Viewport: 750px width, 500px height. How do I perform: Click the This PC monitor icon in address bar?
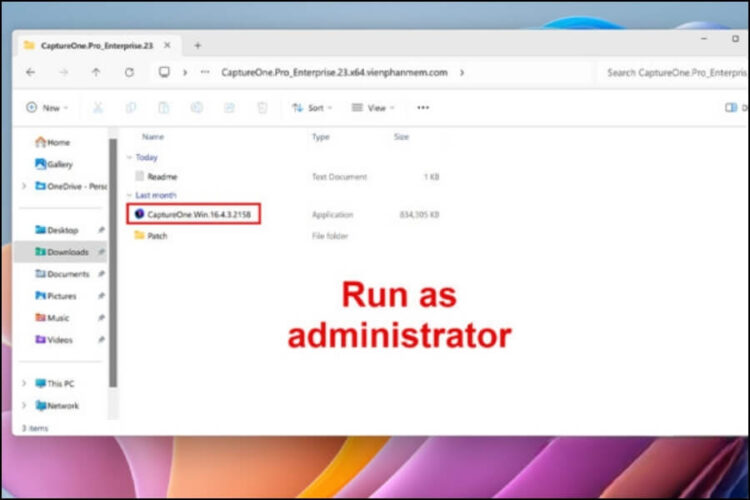pos(164,72)
